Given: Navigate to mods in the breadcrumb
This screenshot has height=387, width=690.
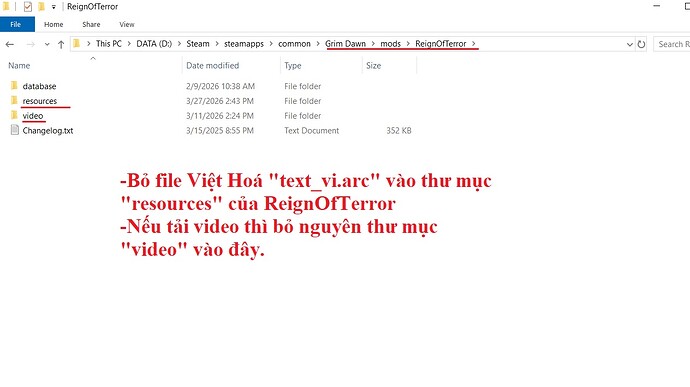Looking at the screenshot, I should [x=390, y=44].
